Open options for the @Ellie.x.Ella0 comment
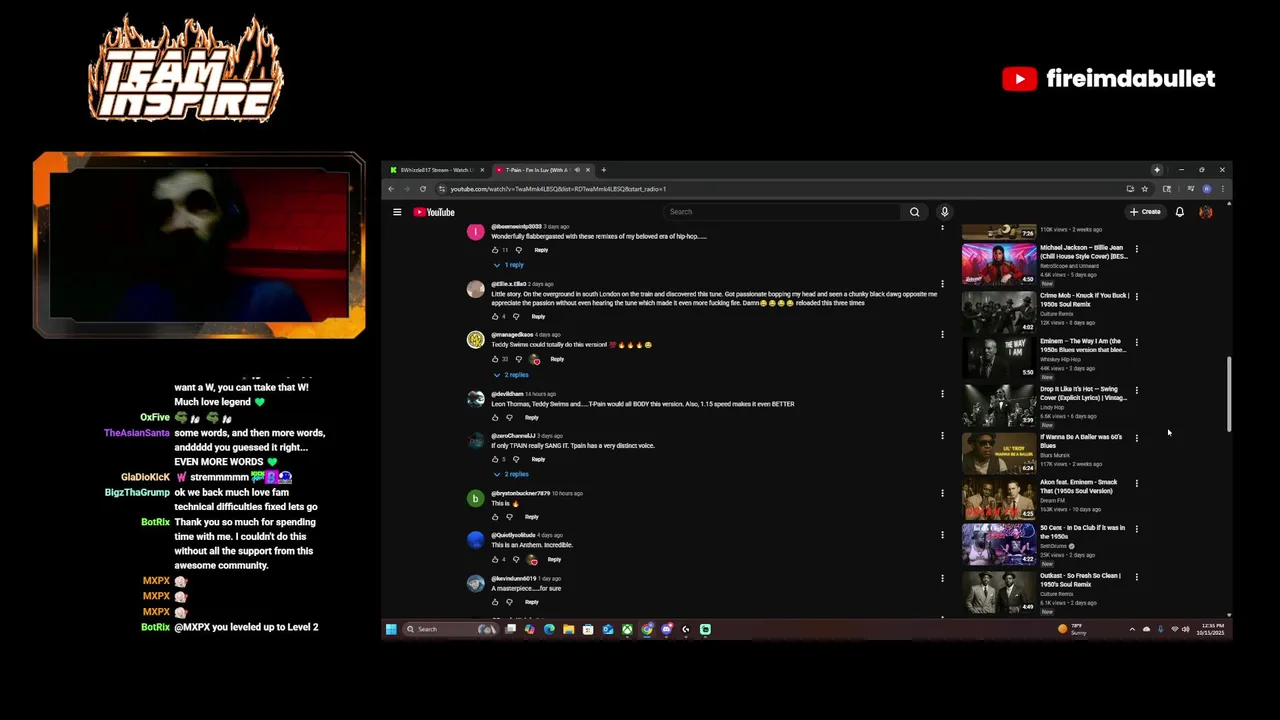The width and height of the screenshot is (1280, 720). (942, 284)
